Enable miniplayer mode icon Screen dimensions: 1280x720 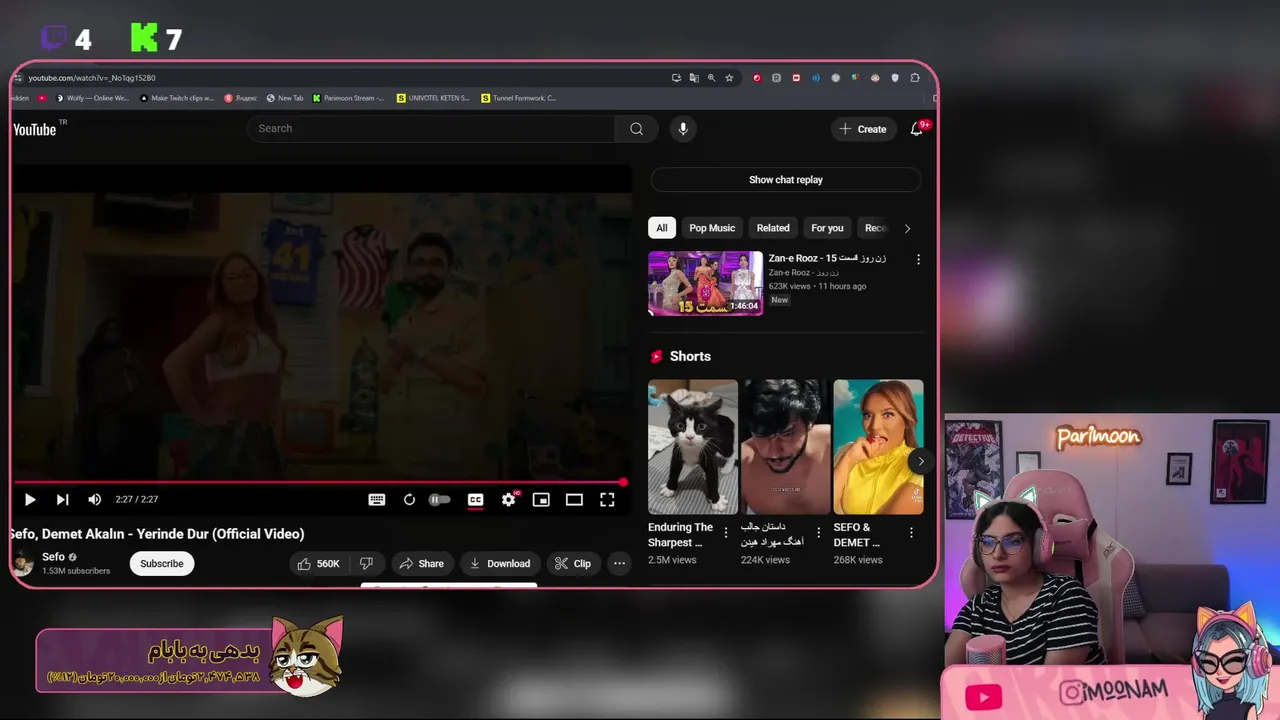pyautogui.click(x=541, y=500)
